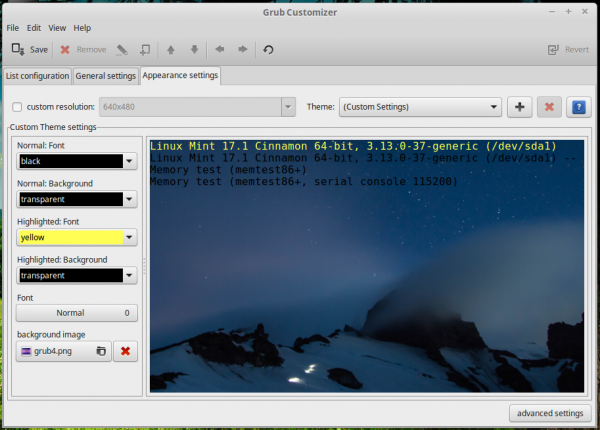Remove background image with red X
The image size is (600, 430).
click(x=126, y=351)
